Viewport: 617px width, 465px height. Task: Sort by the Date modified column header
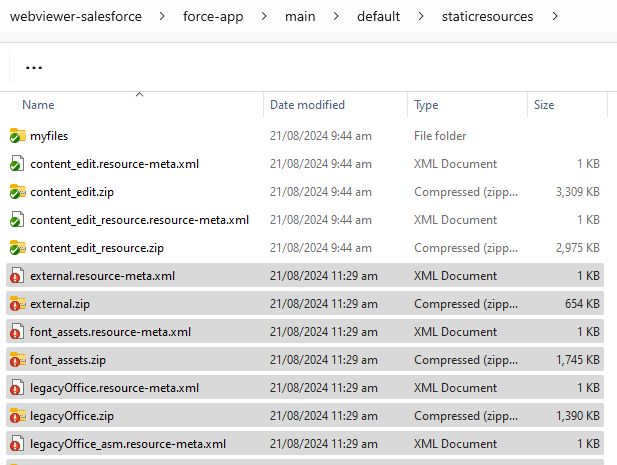307,105
